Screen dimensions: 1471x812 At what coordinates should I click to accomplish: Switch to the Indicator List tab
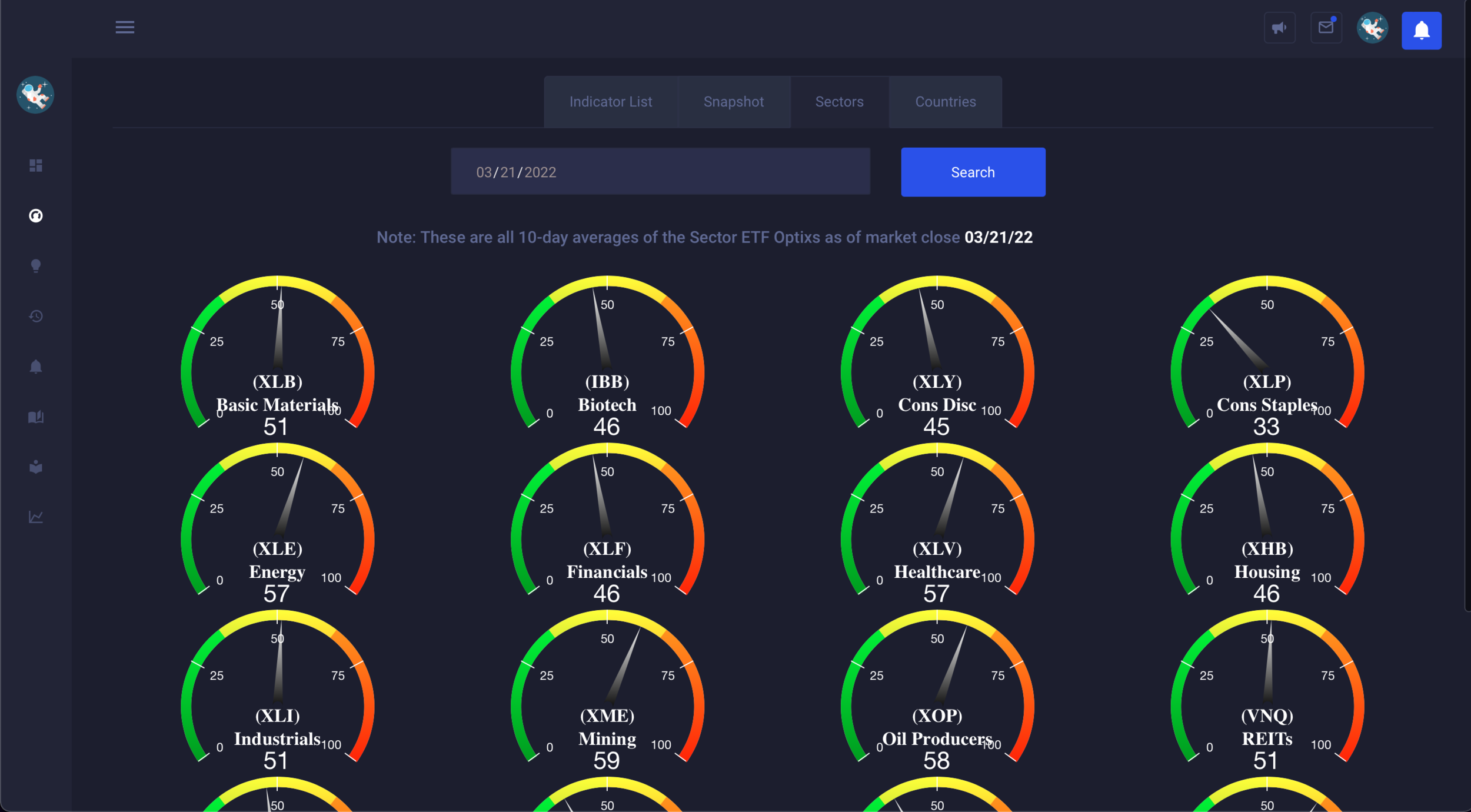click(610, 102)
